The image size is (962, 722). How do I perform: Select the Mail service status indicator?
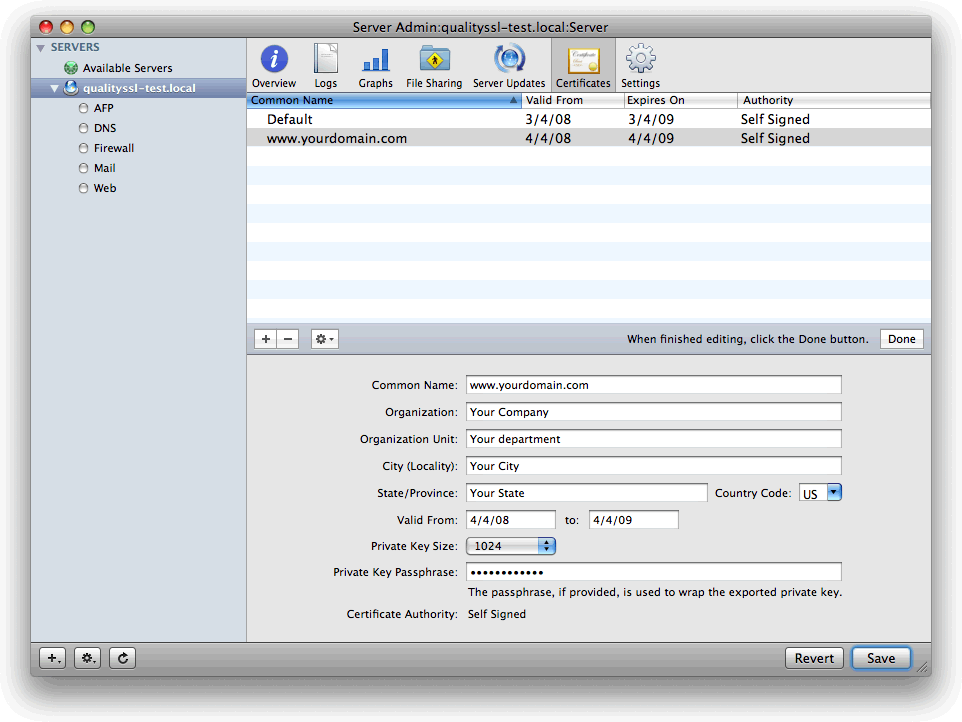83,168
